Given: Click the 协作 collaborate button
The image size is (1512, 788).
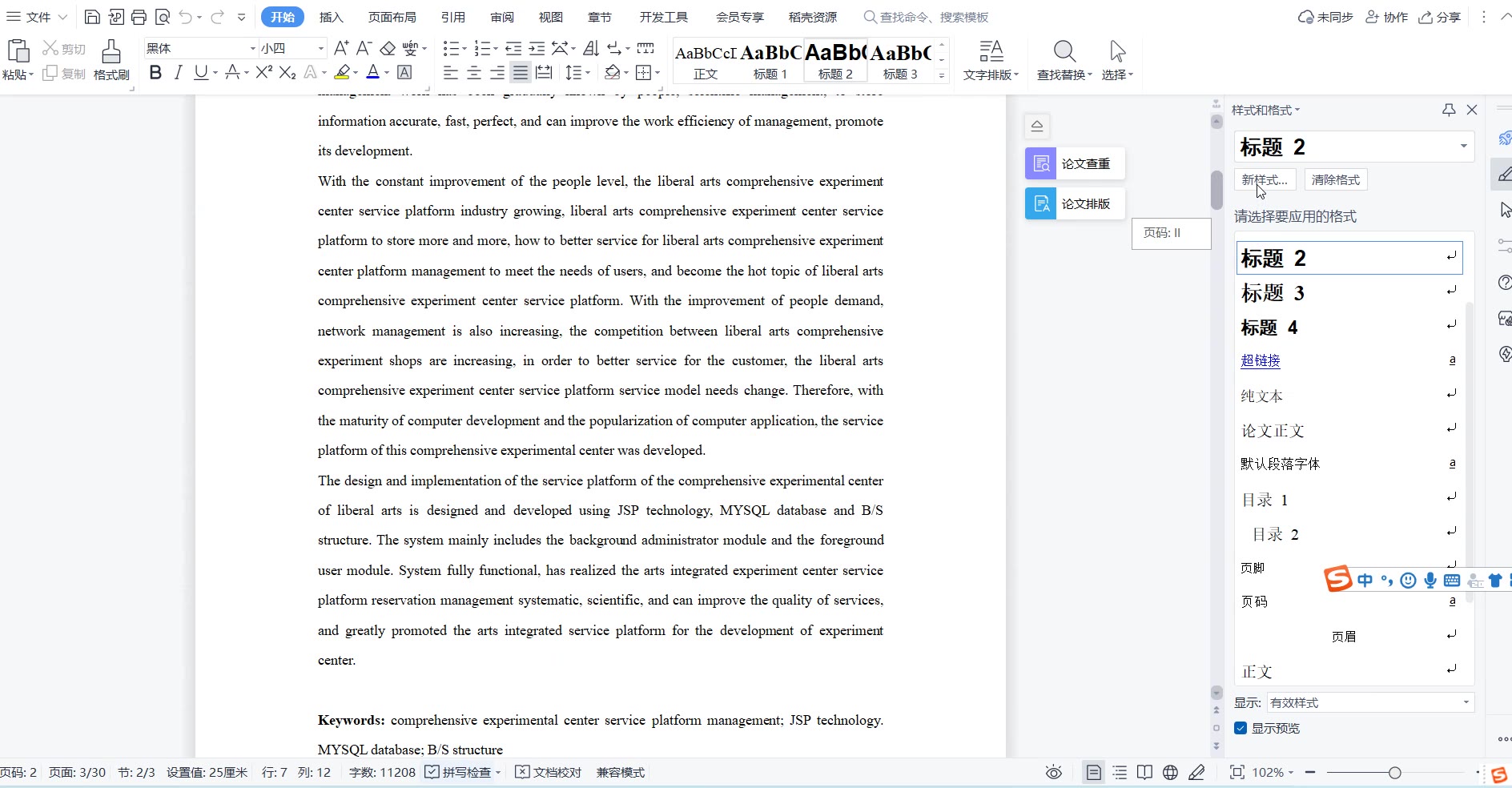Looking at the screenshot, I should tap(1386, 17).
